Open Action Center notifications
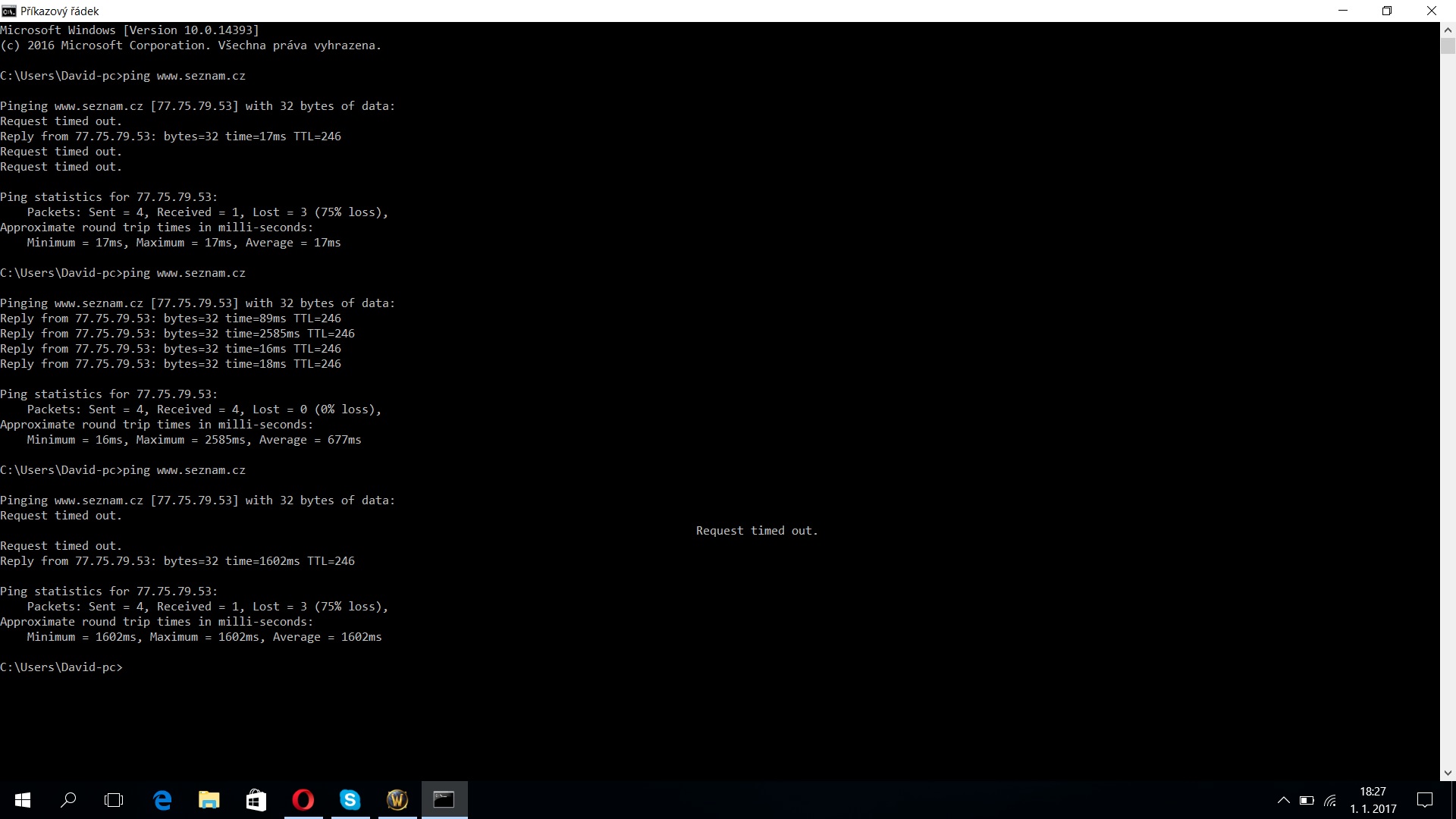The width and height of the screenshot is (1456, 819). [1425, 800]
